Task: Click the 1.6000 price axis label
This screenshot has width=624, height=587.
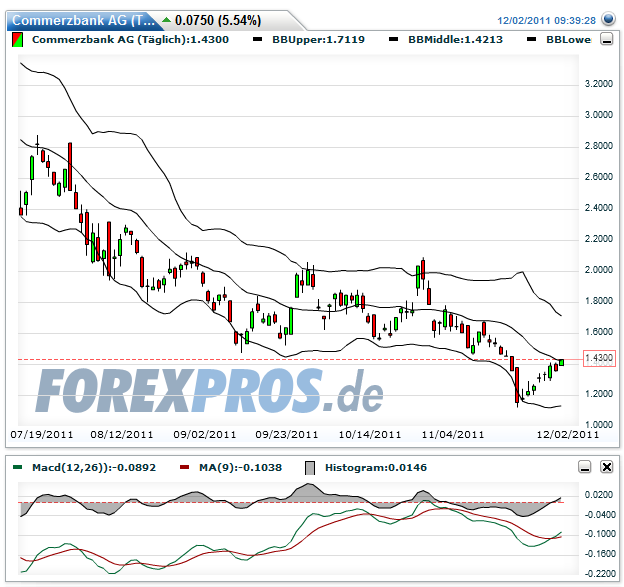Action: 599,332
